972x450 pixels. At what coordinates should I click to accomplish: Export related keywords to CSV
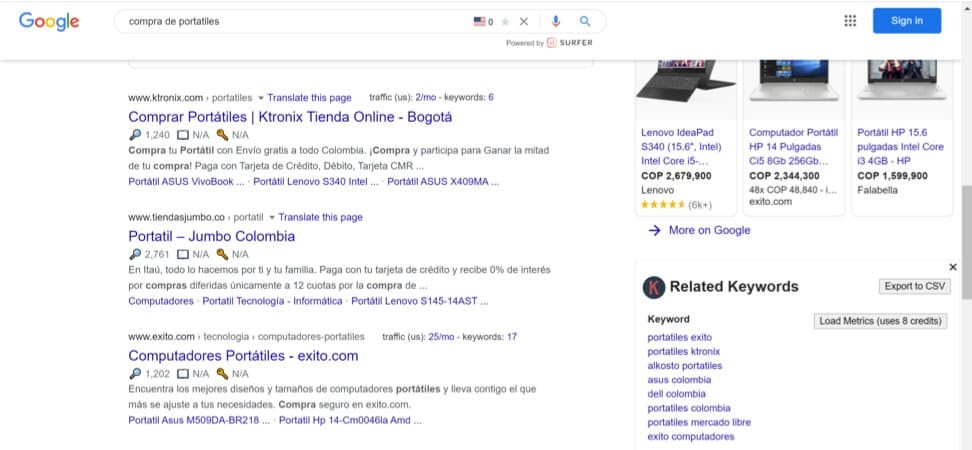(914, 286)
